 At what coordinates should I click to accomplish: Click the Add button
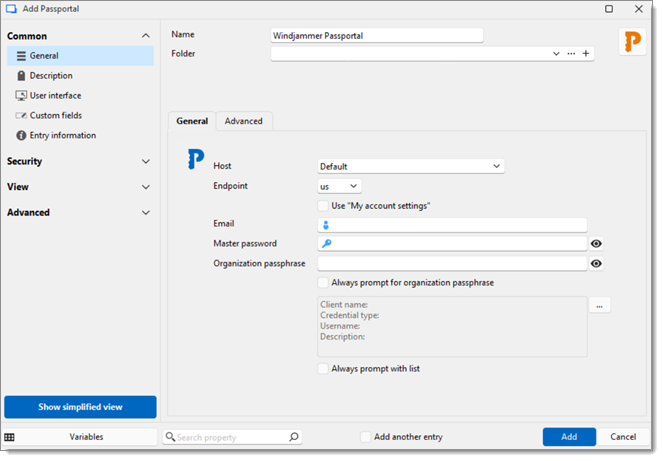[x=569, y=437]
